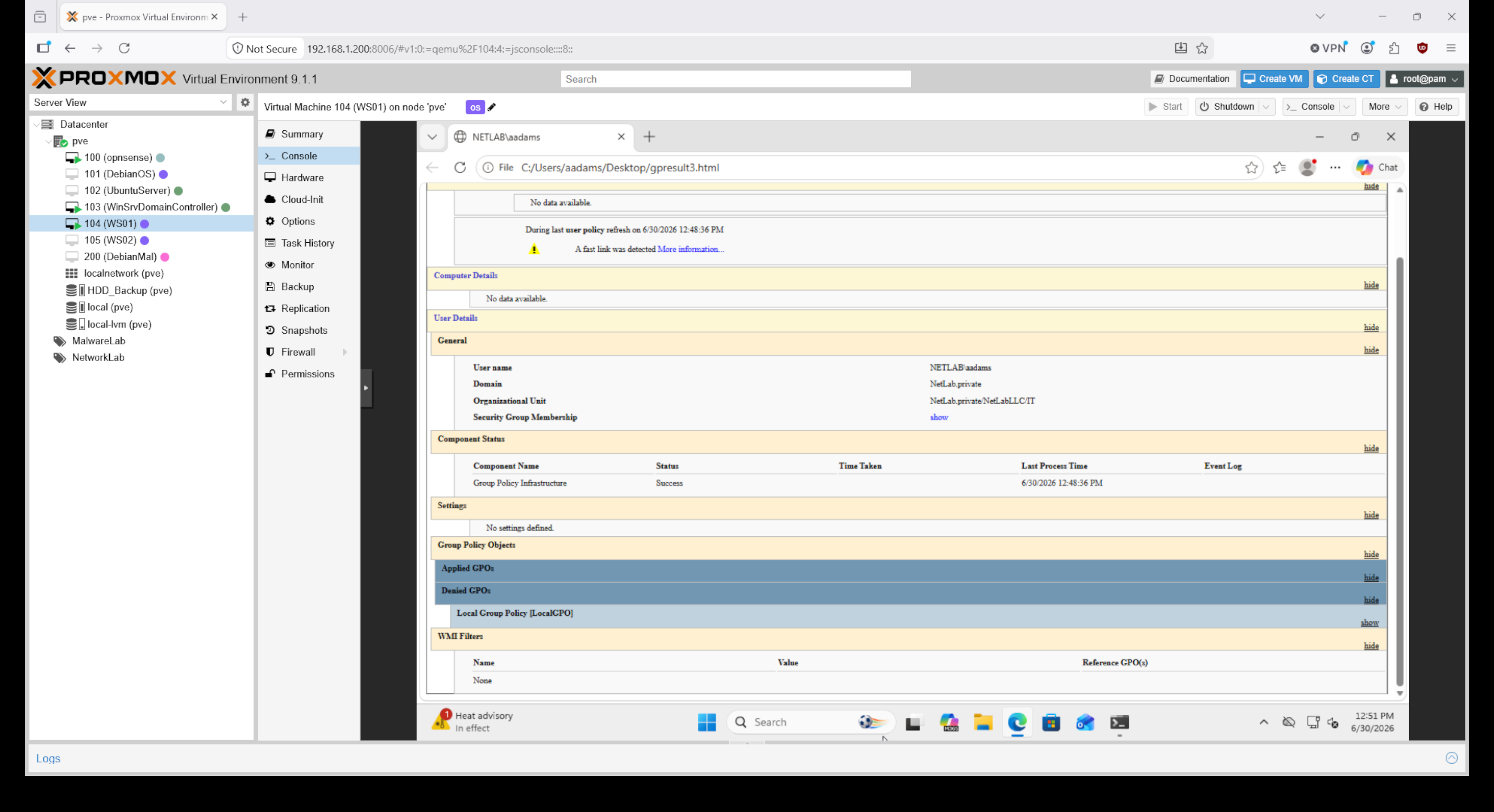Click the Windows Start button

pyautogui.click(x=707, y=722)
